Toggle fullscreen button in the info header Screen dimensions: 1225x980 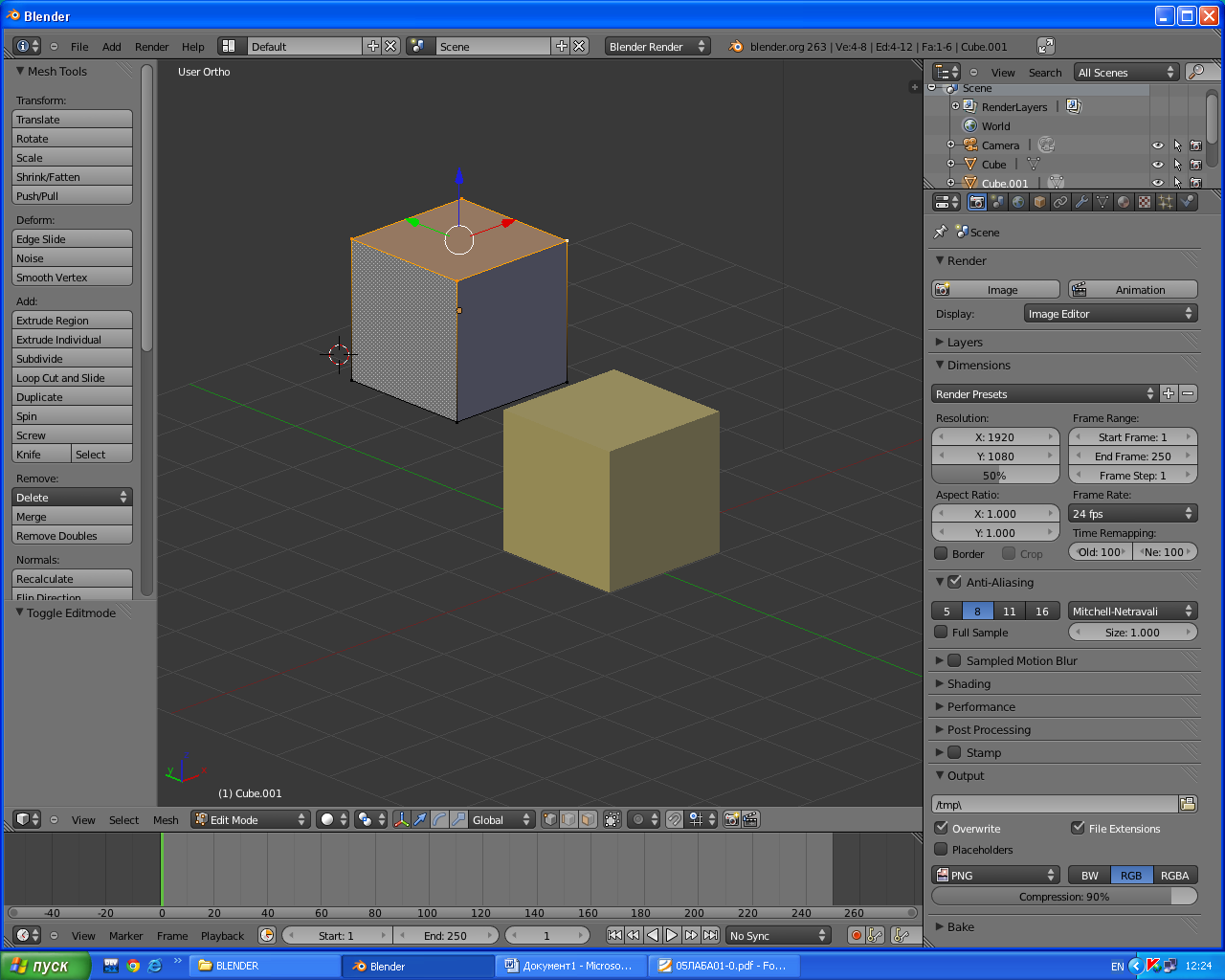coord(1046,46)
